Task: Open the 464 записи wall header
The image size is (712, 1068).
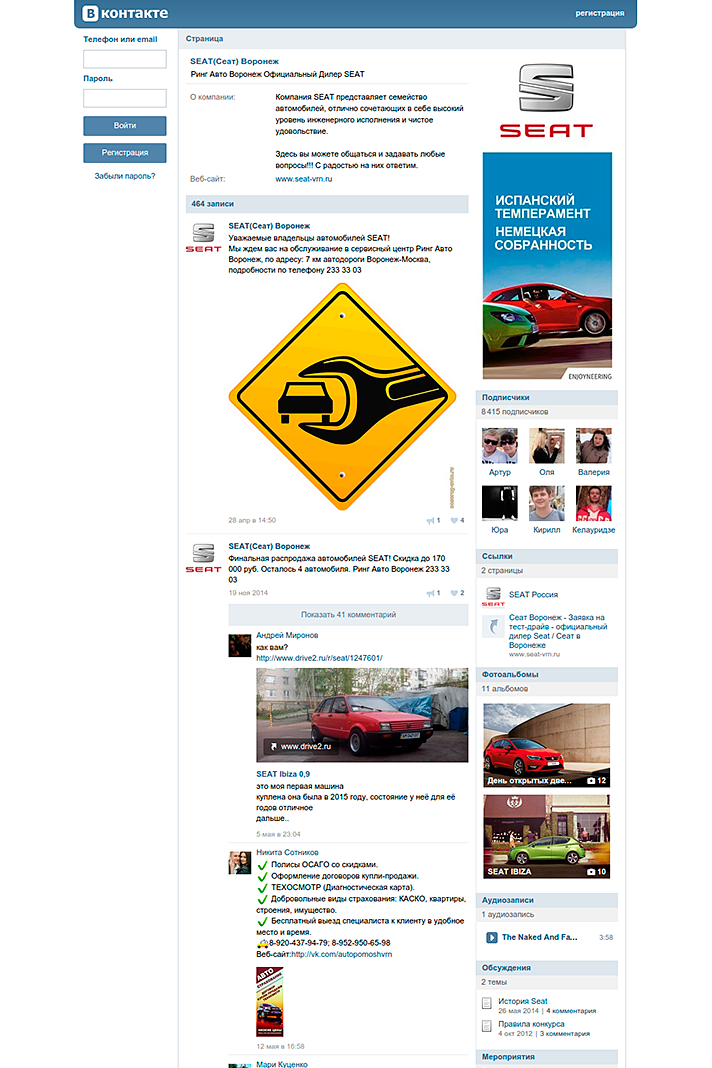Action: point(327,204)
